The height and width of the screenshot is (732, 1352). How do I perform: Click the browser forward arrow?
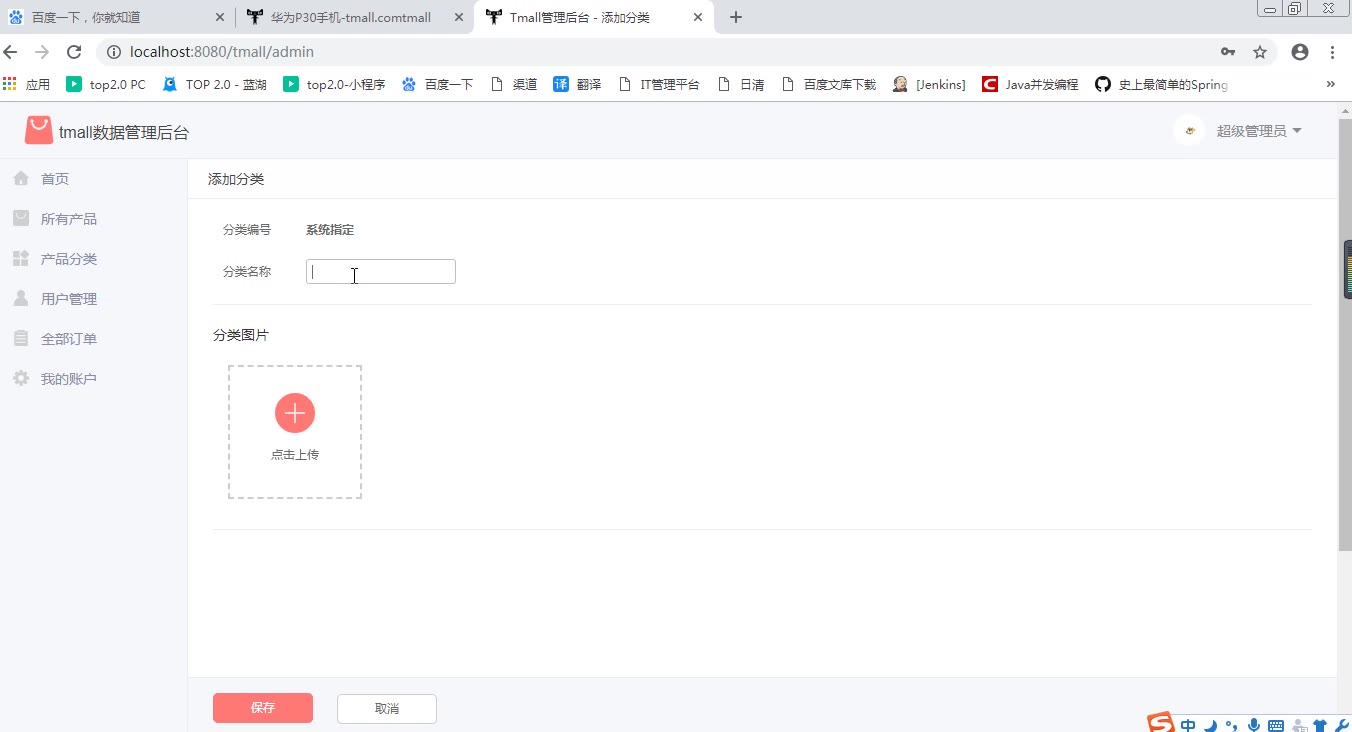(x=42, y=52)
